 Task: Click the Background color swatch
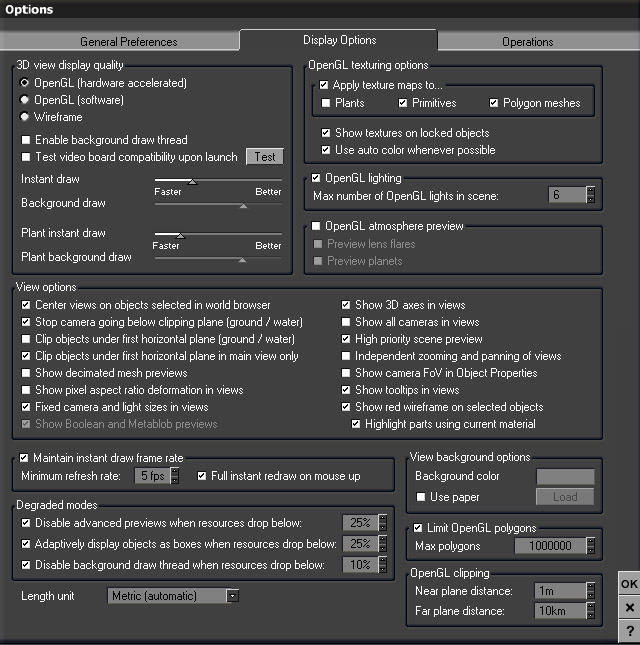[x=565, y=476]
